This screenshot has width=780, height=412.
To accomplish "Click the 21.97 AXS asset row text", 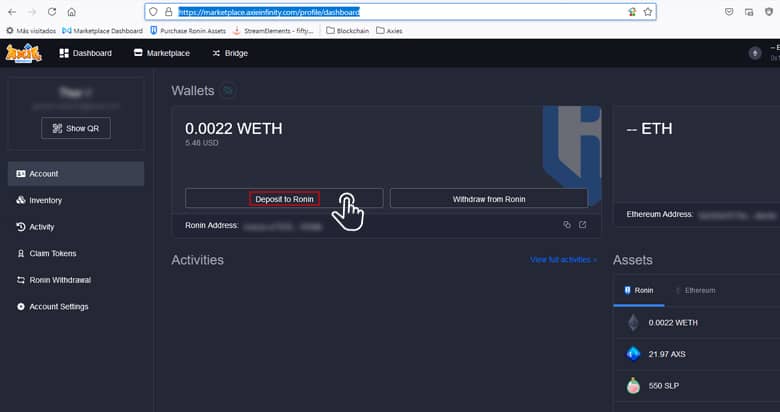I will coord(667,354).
